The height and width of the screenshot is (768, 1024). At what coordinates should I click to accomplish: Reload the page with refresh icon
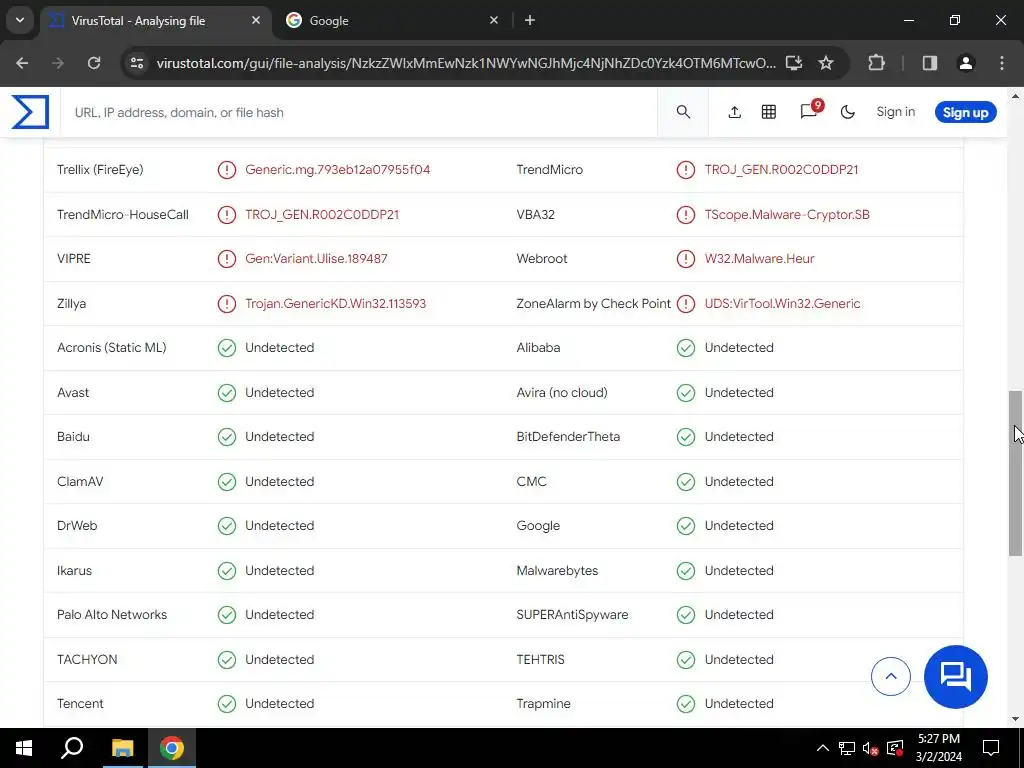[94, 63]
